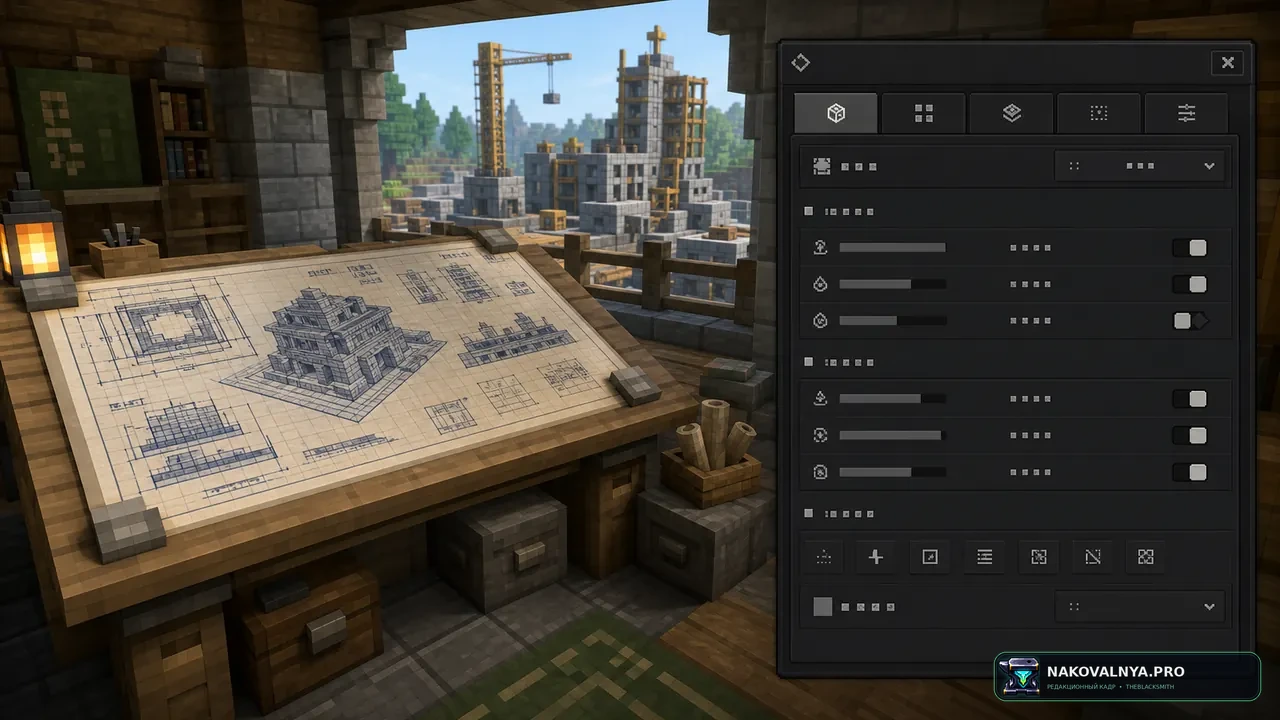The image size is (1280, 720).
Task: Click the plus add tool button
Action: (x=876, y=557)
